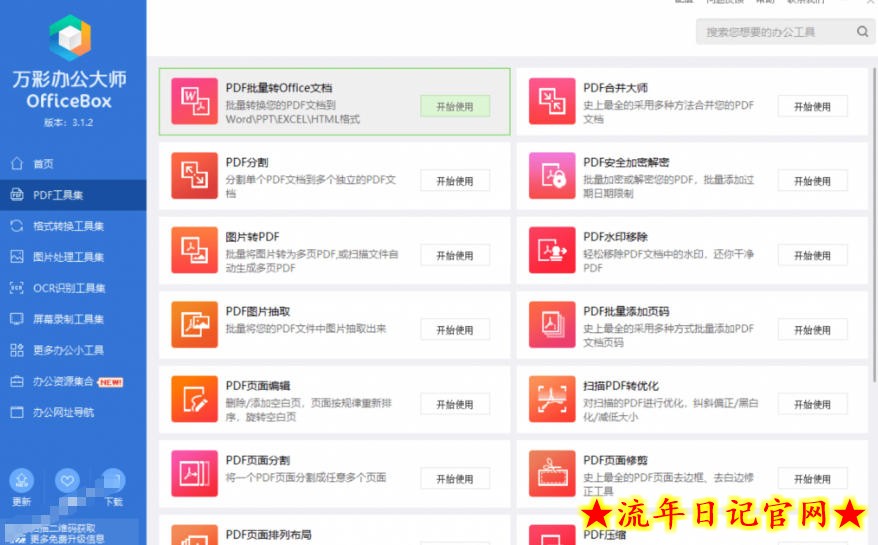Click the 首页 home icon
The width and height of the screenshot is (878, 545).
17,164
